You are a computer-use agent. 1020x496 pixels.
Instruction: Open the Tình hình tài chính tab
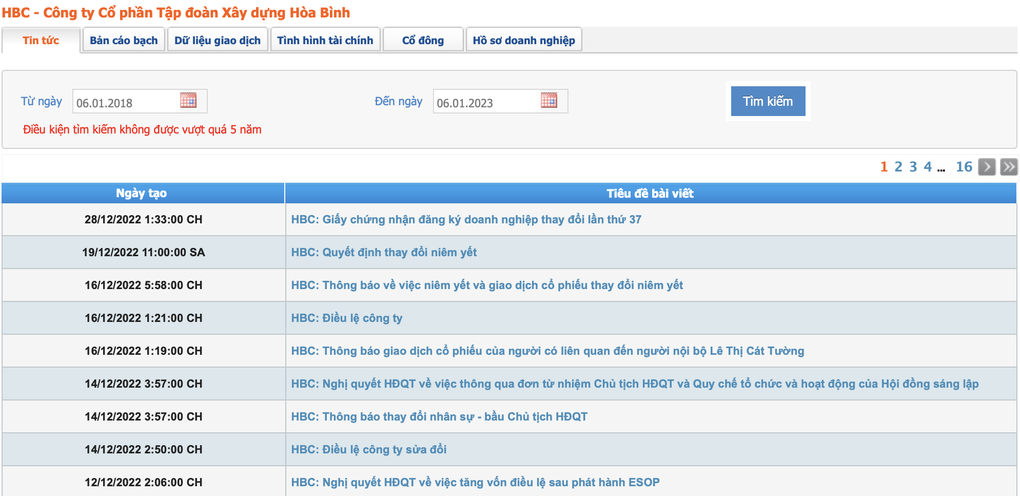325,40
